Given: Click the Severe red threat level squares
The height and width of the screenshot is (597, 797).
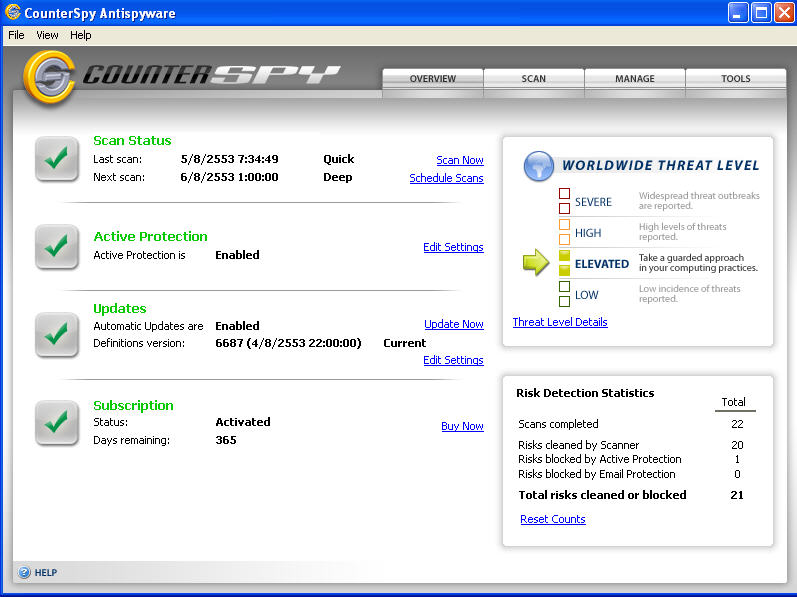Looking at the screenshot, I should pos(564,201).
